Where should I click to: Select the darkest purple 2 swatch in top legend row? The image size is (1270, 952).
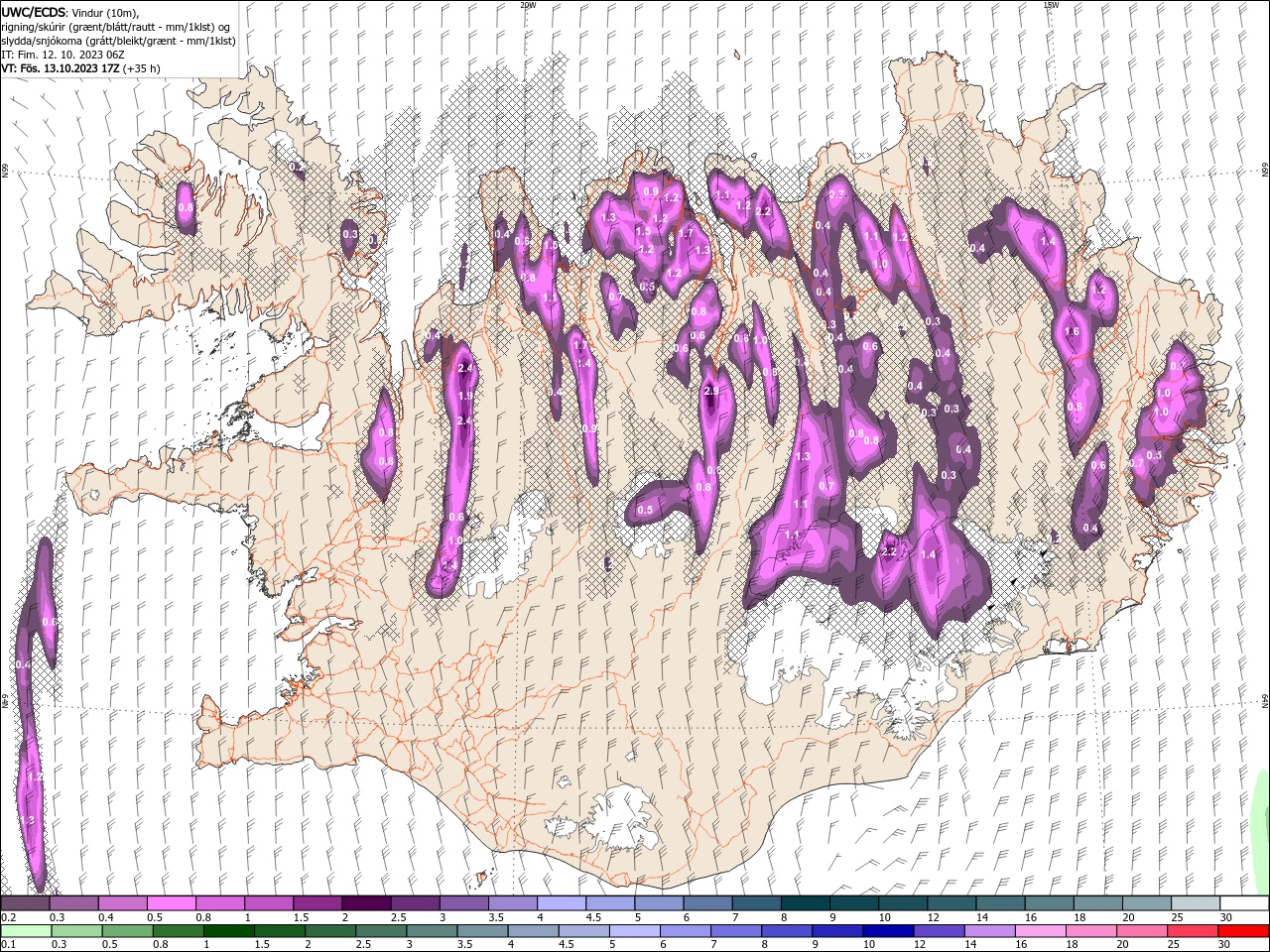pyautogui.click(x=365, y=903)
